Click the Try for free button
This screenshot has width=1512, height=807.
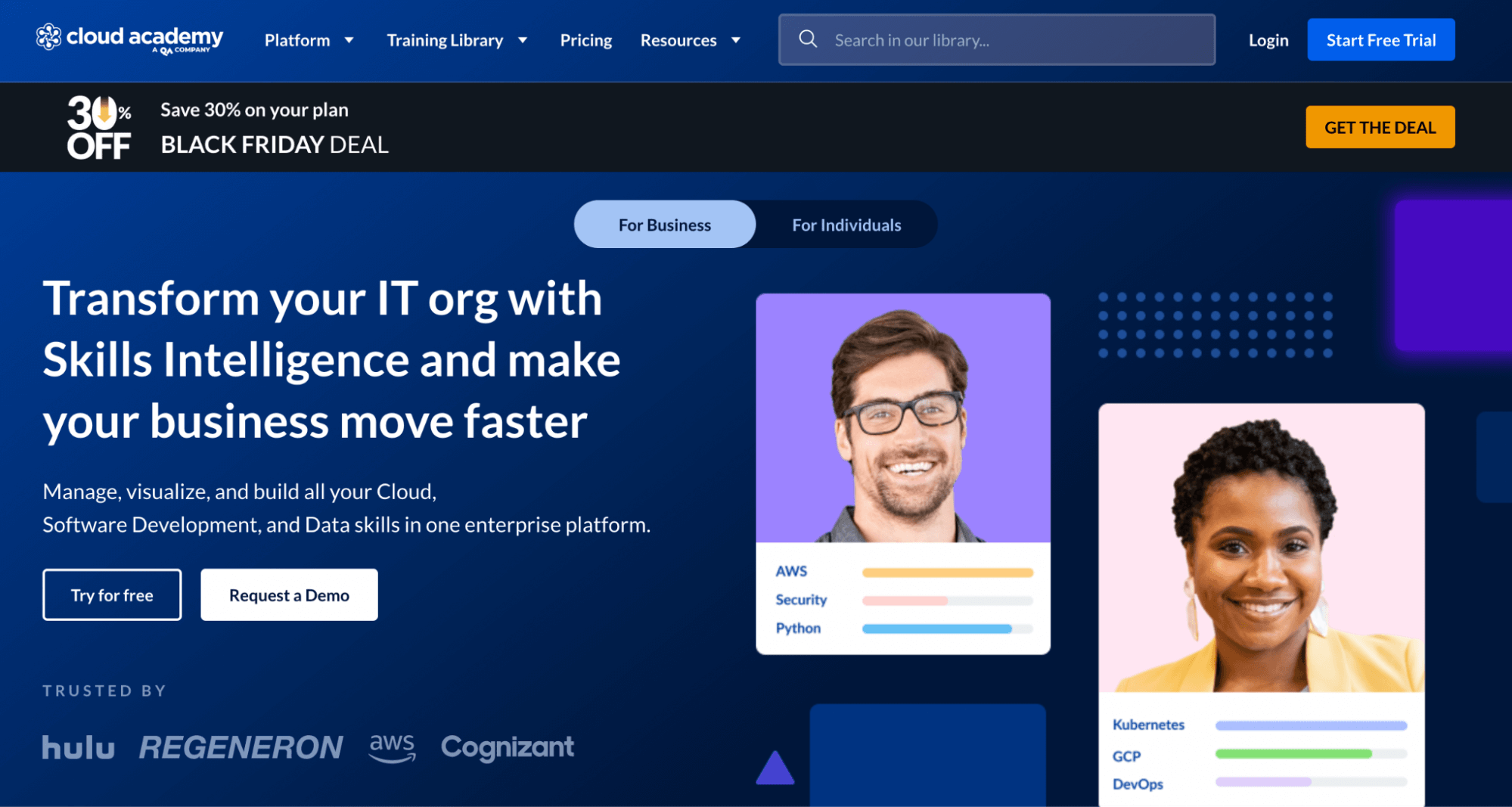pos(112,595)
